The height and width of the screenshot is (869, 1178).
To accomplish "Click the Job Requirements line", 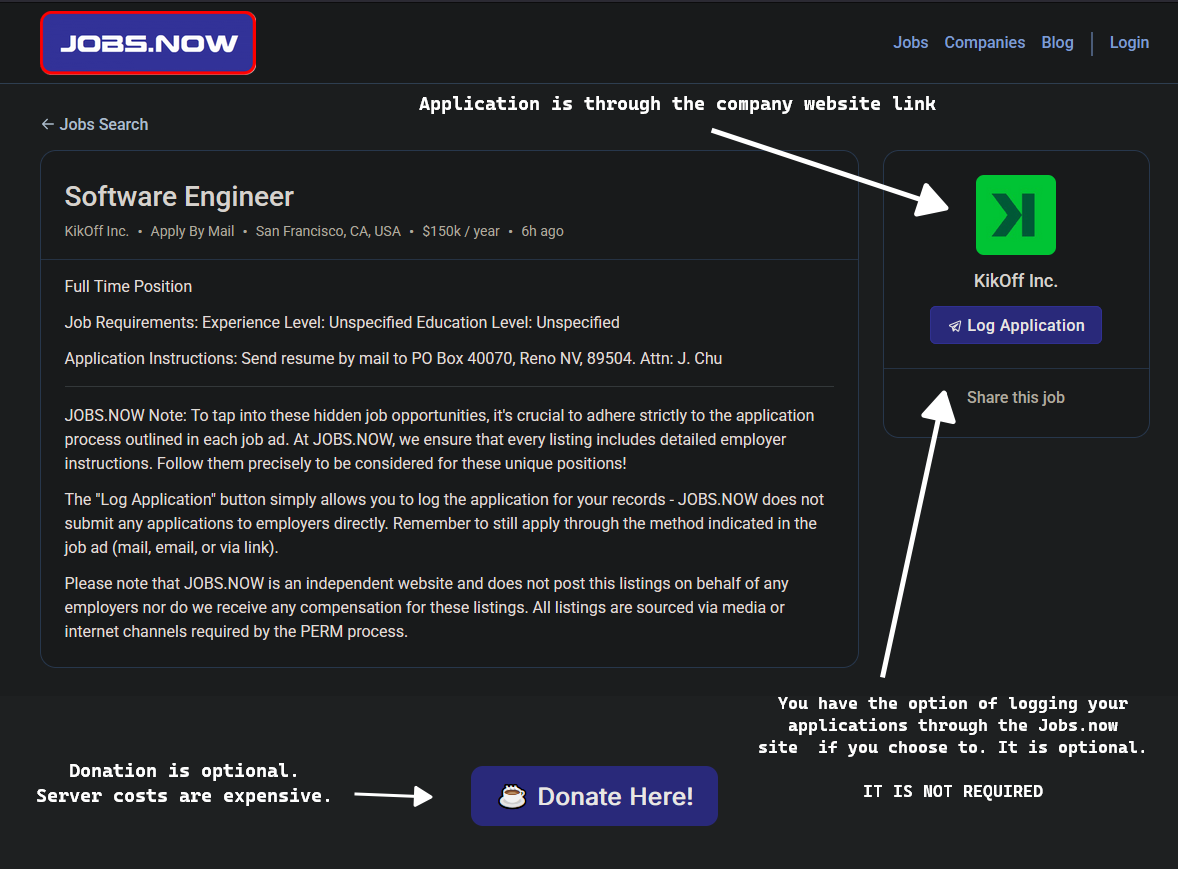I will click(342, 322).
